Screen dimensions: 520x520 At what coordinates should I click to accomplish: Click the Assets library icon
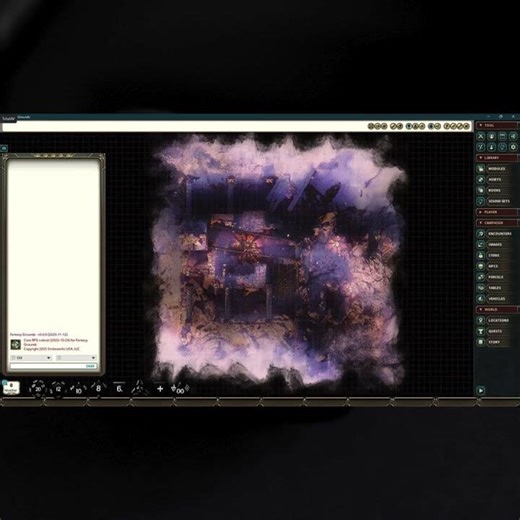click(x=480, y=179)
